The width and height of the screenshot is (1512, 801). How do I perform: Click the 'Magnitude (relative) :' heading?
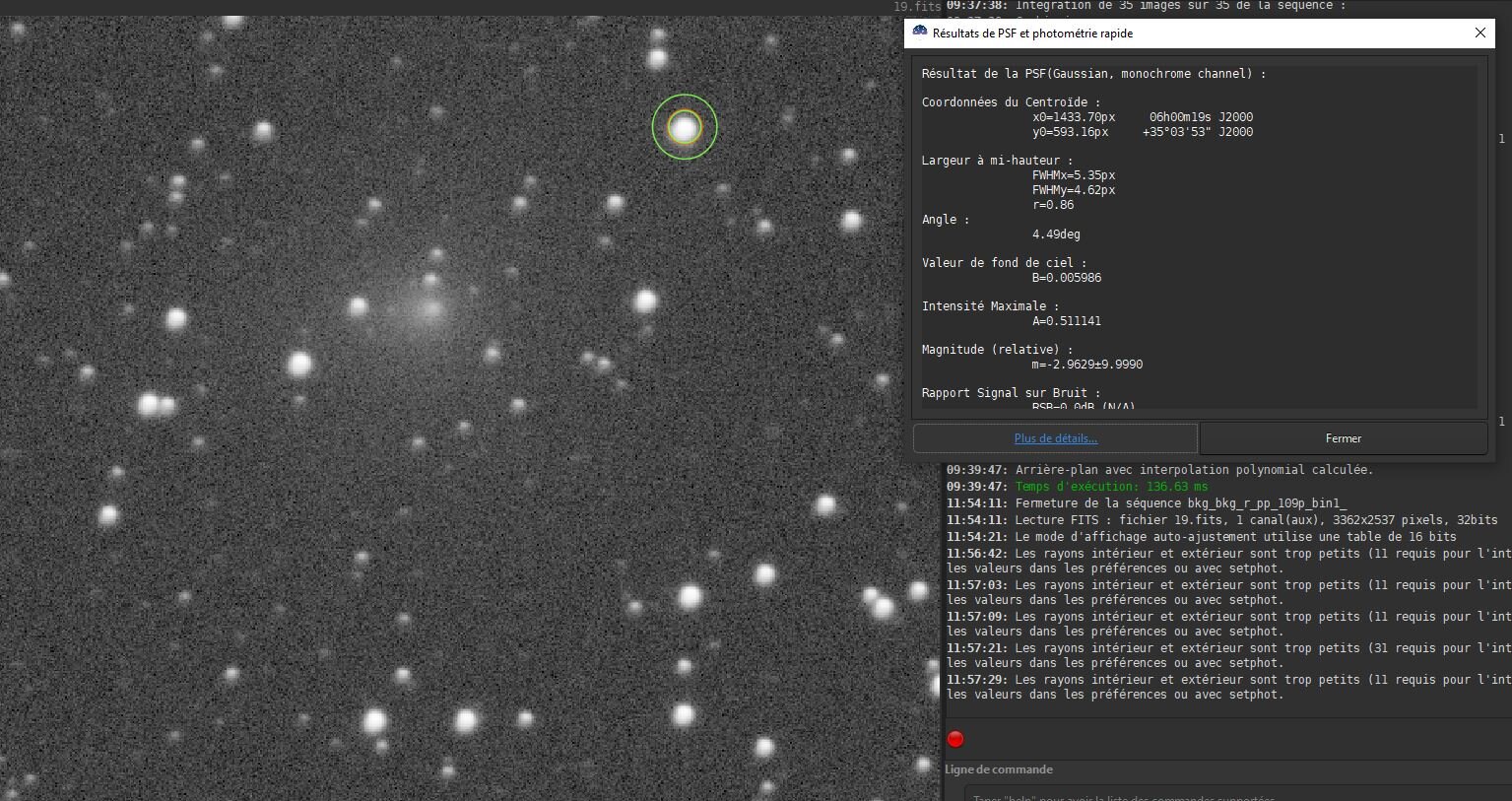point(998,350)
